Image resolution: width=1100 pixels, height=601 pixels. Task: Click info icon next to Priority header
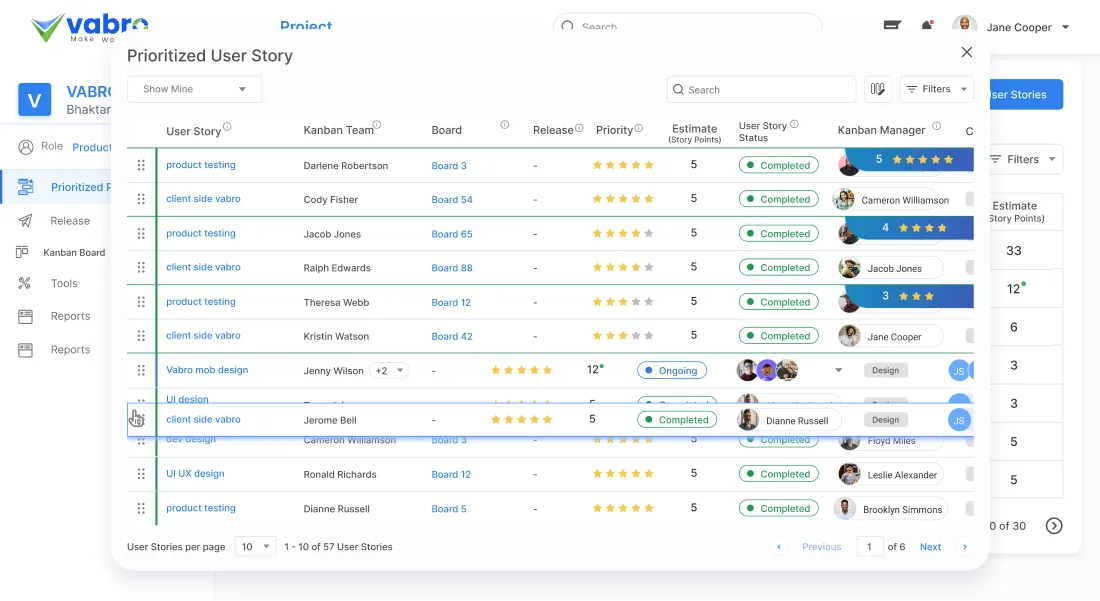click(639, 128)
